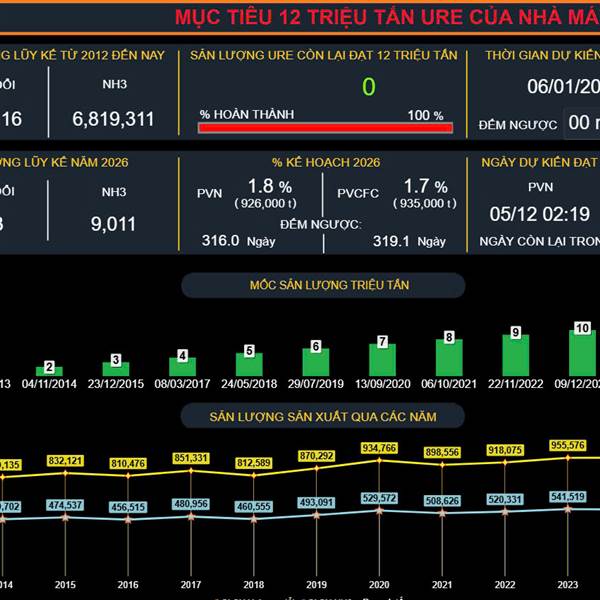This screenshot has height=600, width=600.
Task: Click the 2020 year axis label
Action: pyautogui.click(x=379, y=585)
